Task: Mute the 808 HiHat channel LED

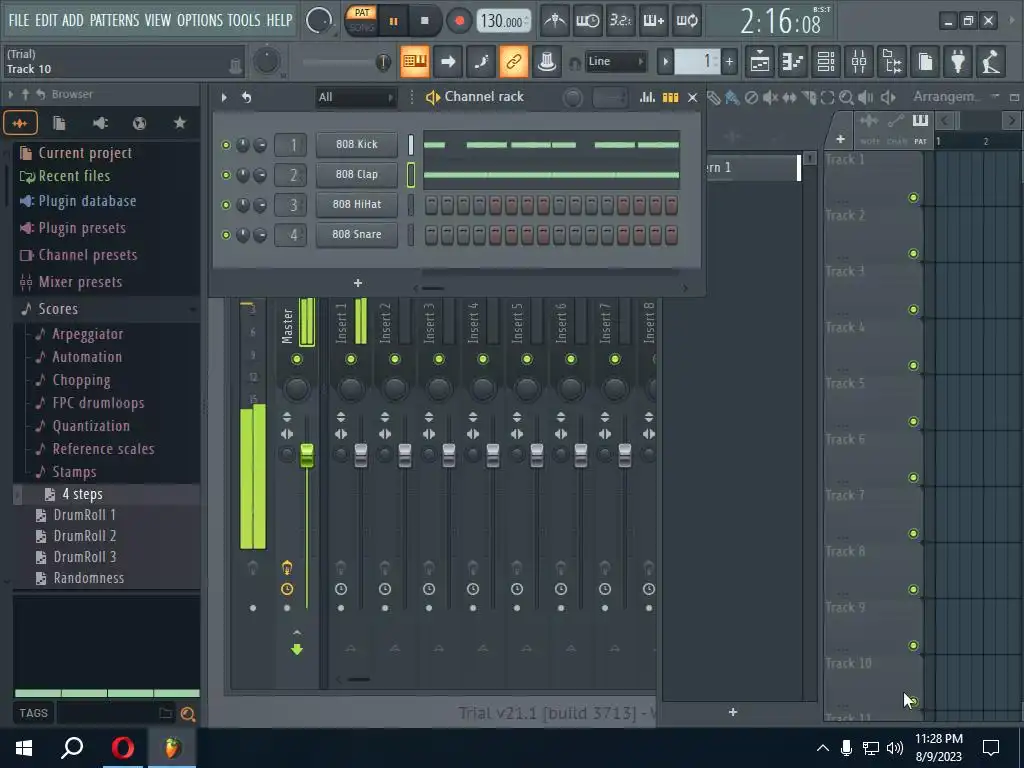Action: click(x=226, y=205)
